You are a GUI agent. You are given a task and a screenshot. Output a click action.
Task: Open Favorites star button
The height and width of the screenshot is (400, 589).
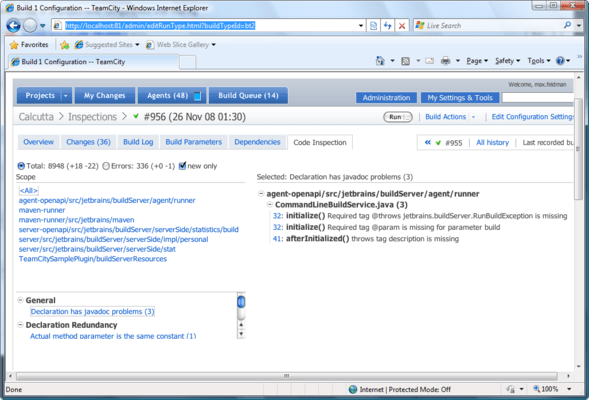29,45
